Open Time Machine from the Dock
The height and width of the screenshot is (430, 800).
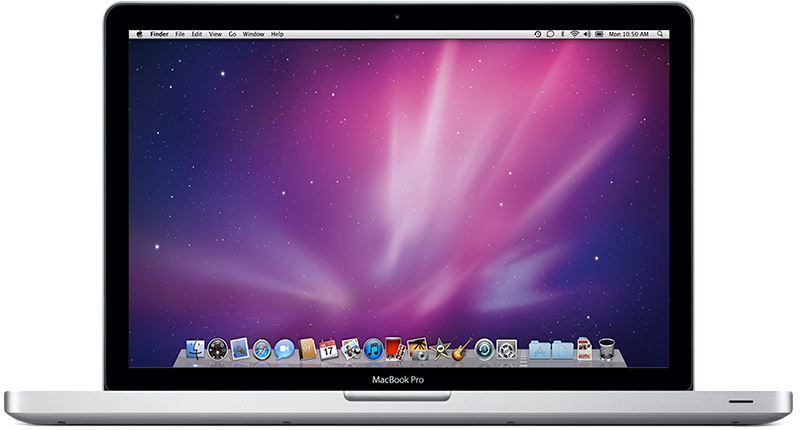484,350
